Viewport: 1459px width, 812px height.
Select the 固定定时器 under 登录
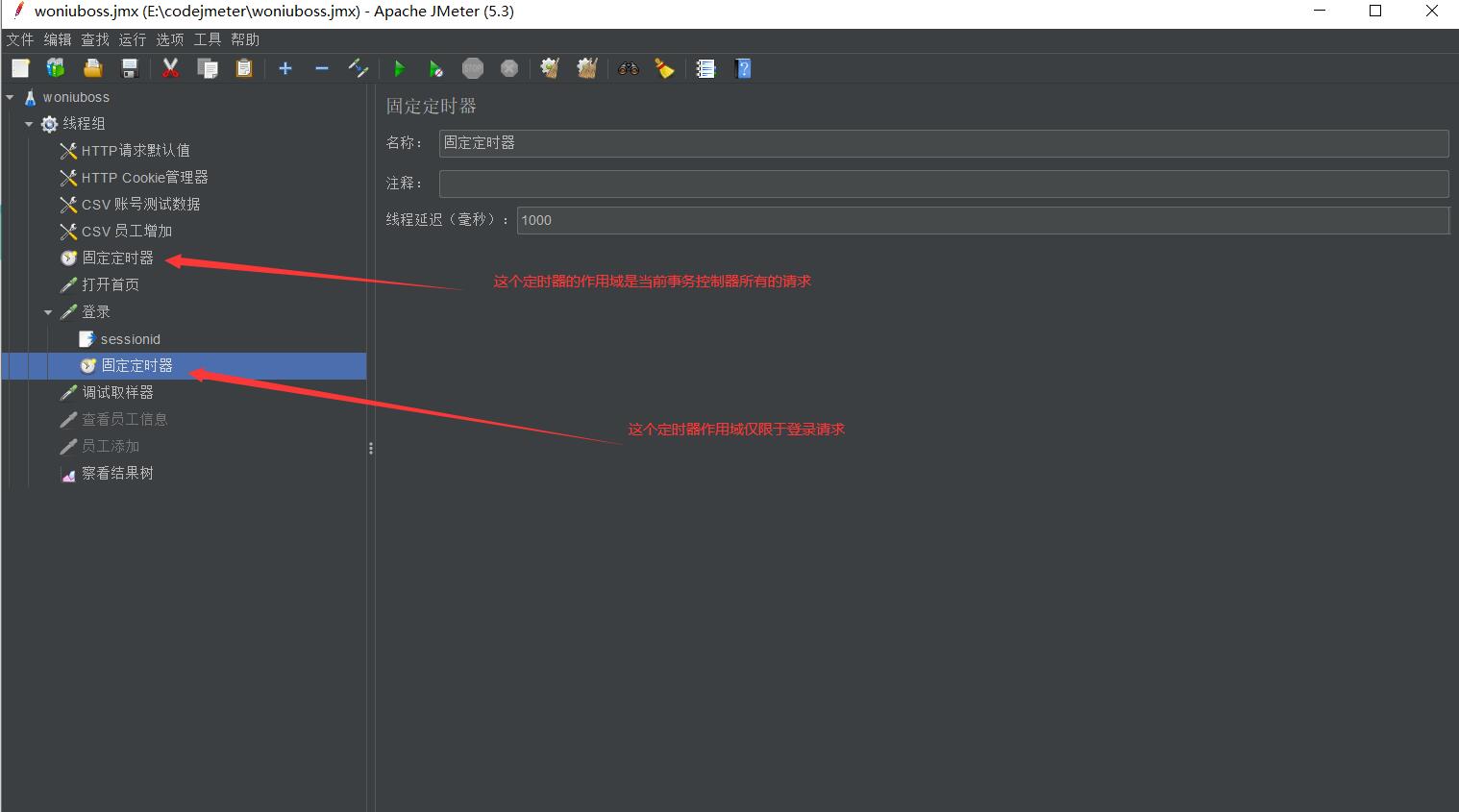(x=136, y=366)
